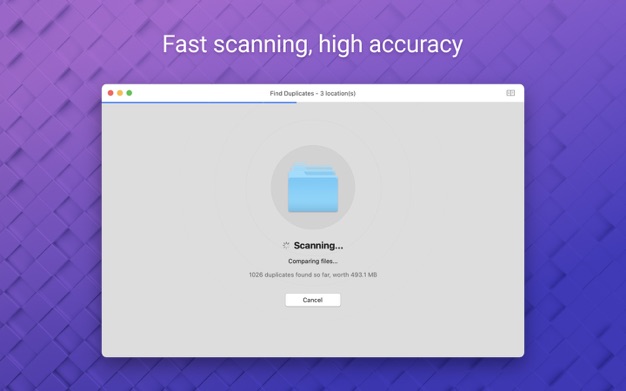Click the spinning progress indicator beside Scanning

tap(286, 245)
